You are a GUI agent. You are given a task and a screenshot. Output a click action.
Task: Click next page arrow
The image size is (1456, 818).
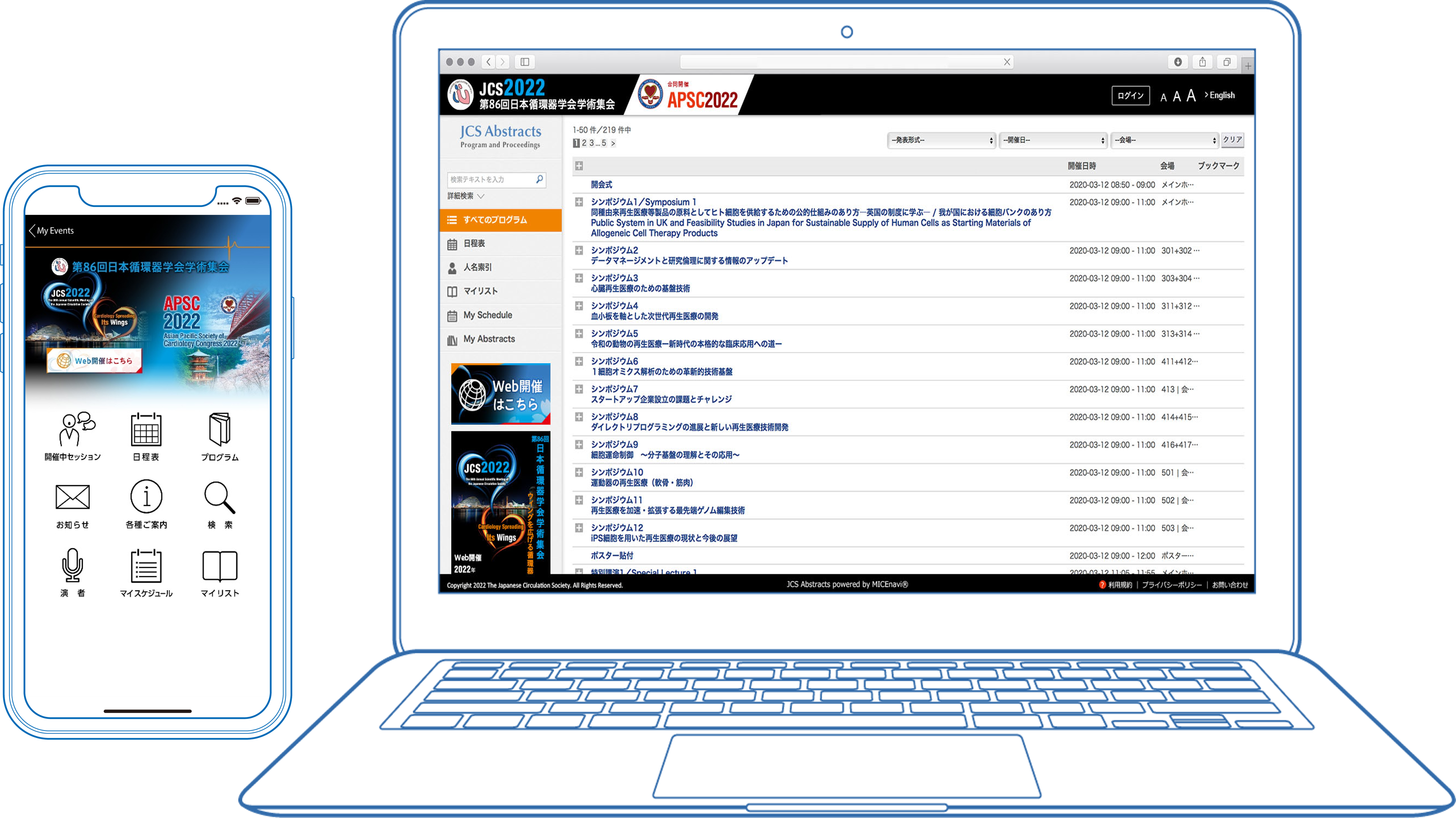tap(613, 144)
